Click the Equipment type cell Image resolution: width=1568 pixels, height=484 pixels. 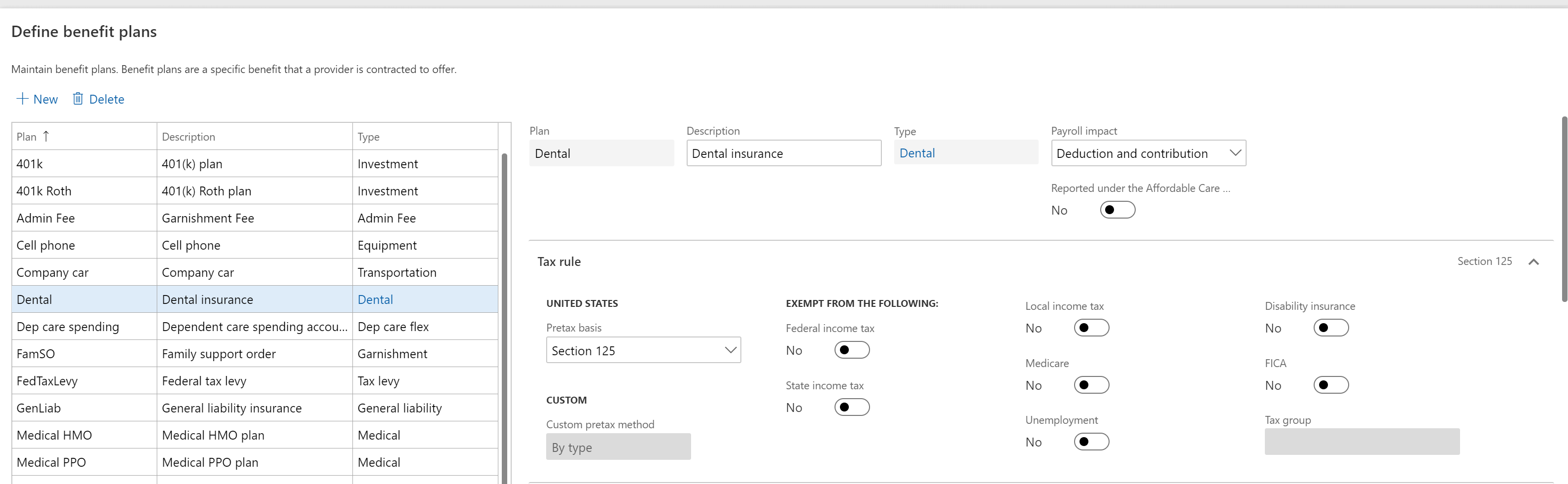[x=425, y=245]
